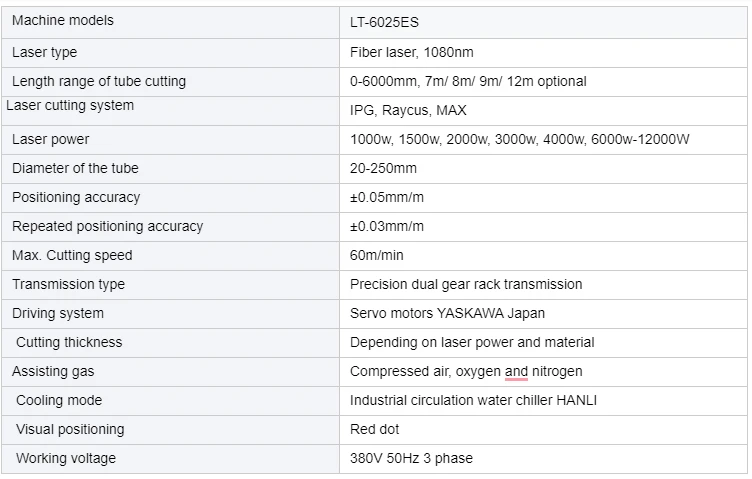752x479 pixels.
Task: Click the ±0.05mm/m positioning accuracy value
Action: (x=387, y=198)
